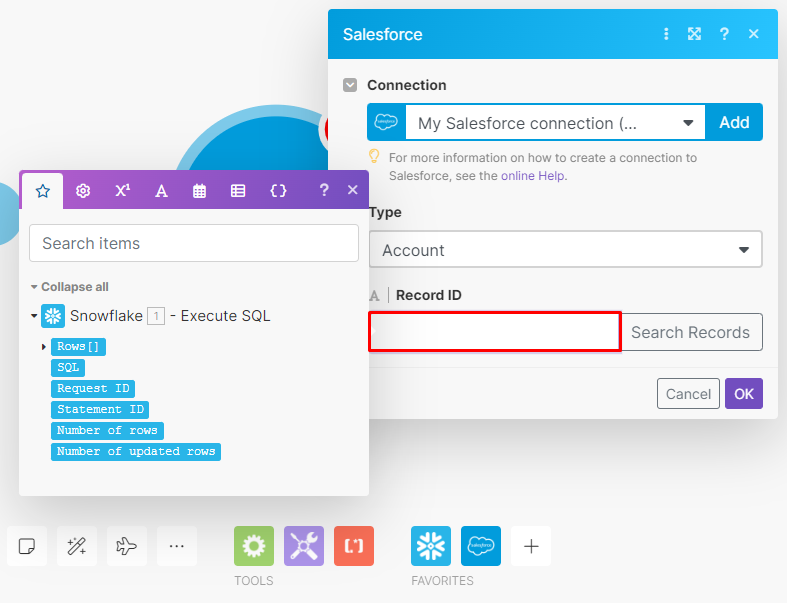Open the Notes icon in bottom toolbar

[x=27, y=546]
